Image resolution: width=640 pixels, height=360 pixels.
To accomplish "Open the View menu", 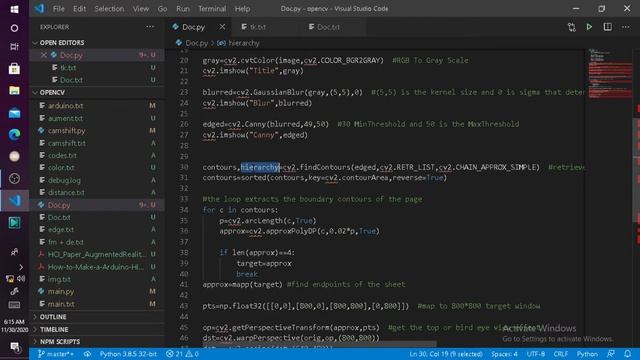I will pyautogui.click(x=141, y=9).
